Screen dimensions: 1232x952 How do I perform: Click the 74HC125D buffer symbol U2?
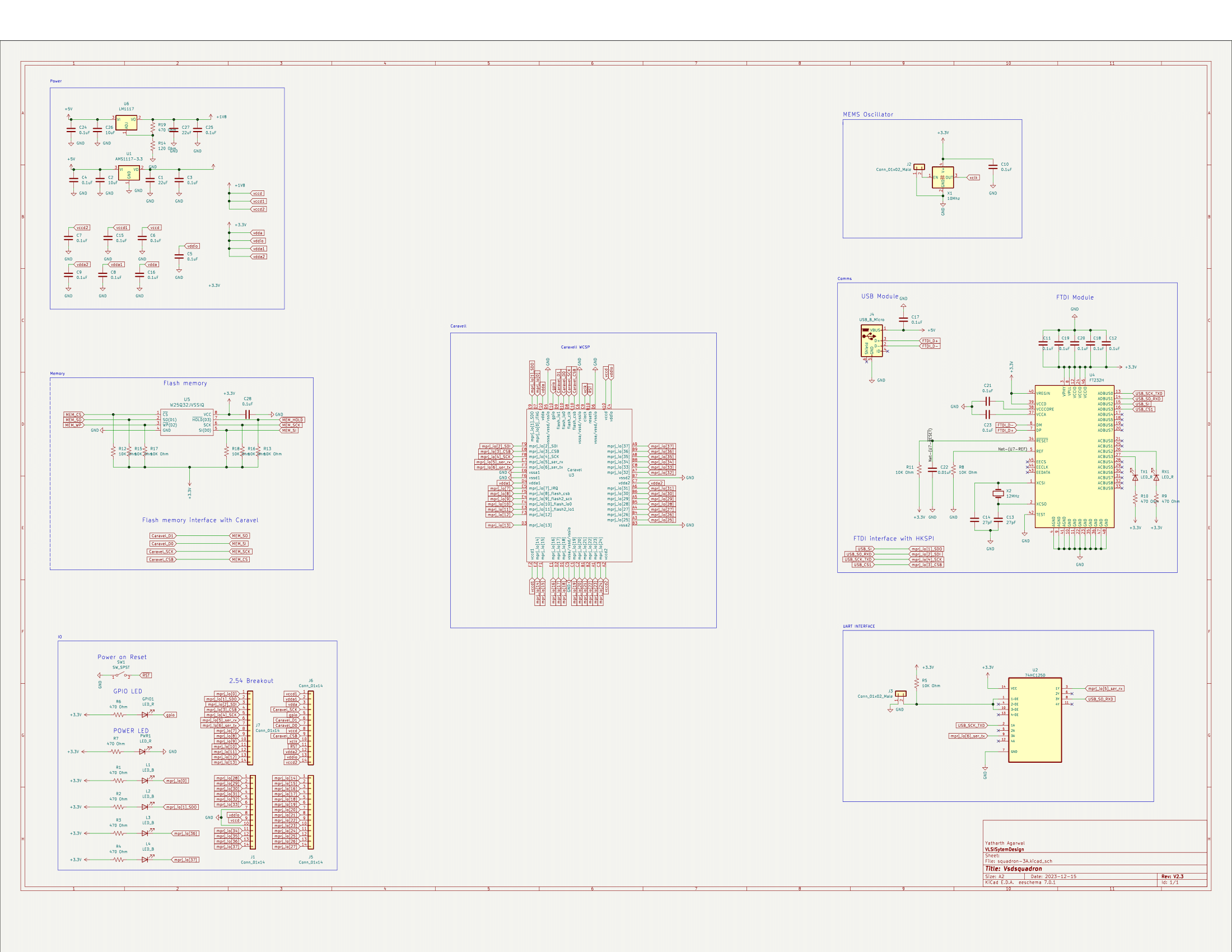click(x=1034, y=720)
